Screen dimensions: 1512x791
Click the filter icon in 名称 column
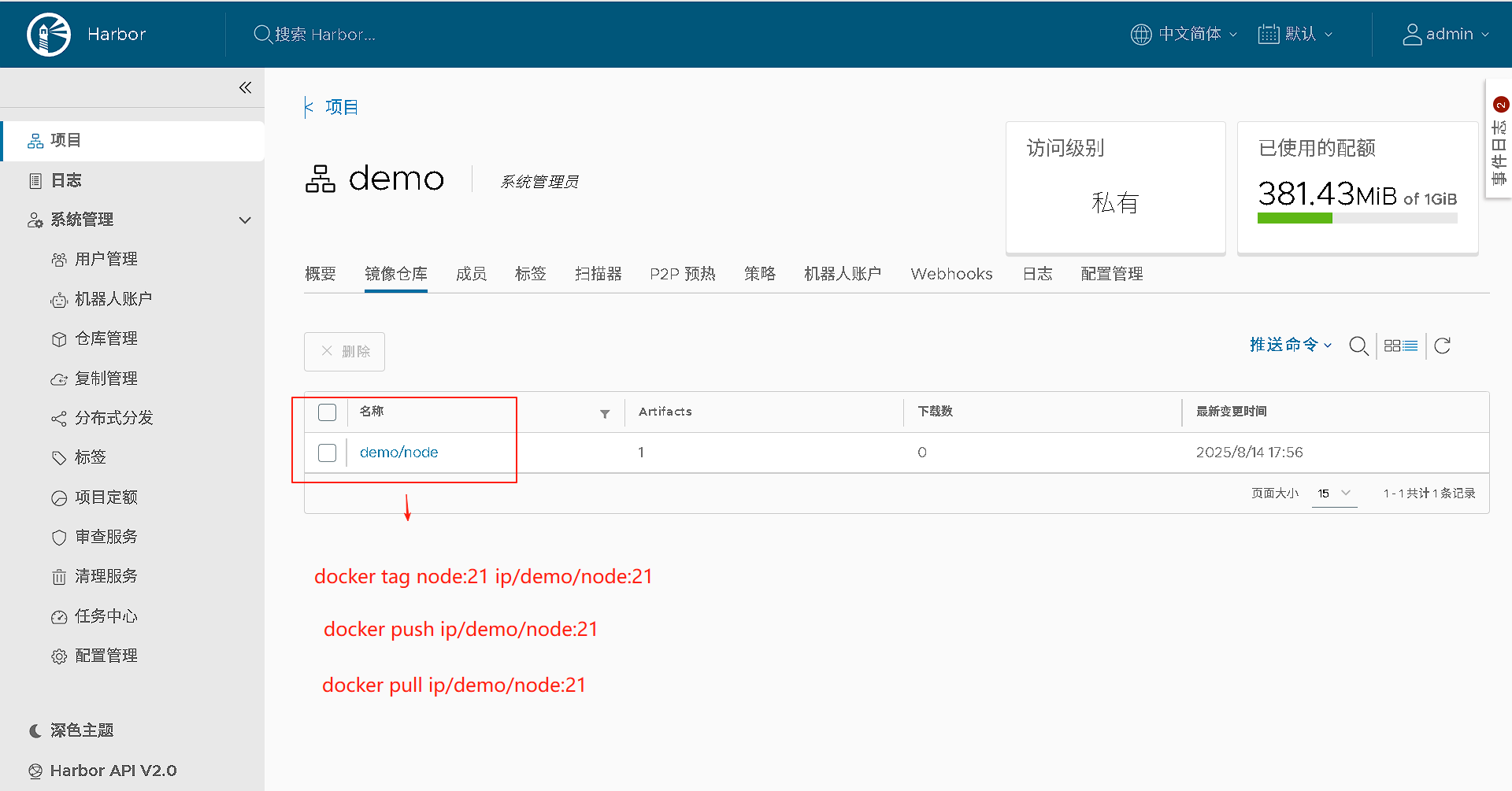(x=605, y=413)
